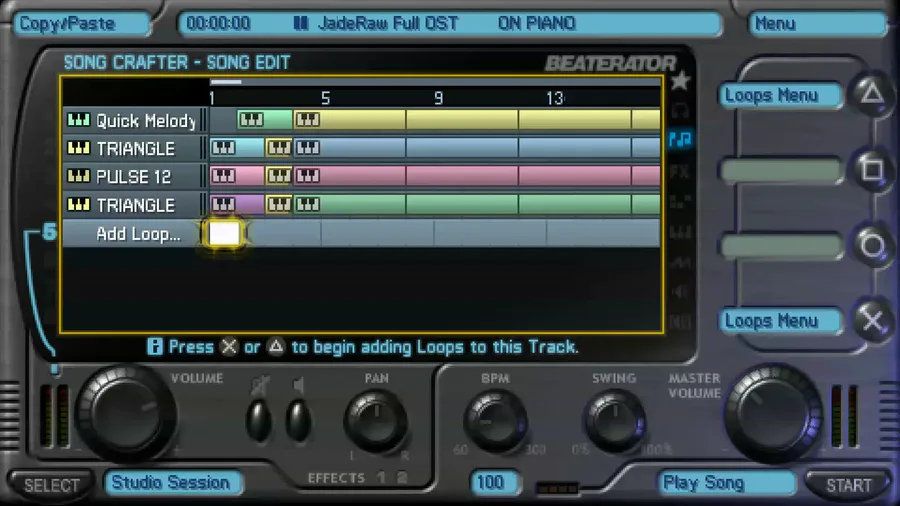Click the BPM knob
Viewport: 900px width, 506px height.
(x=495, y=421)
